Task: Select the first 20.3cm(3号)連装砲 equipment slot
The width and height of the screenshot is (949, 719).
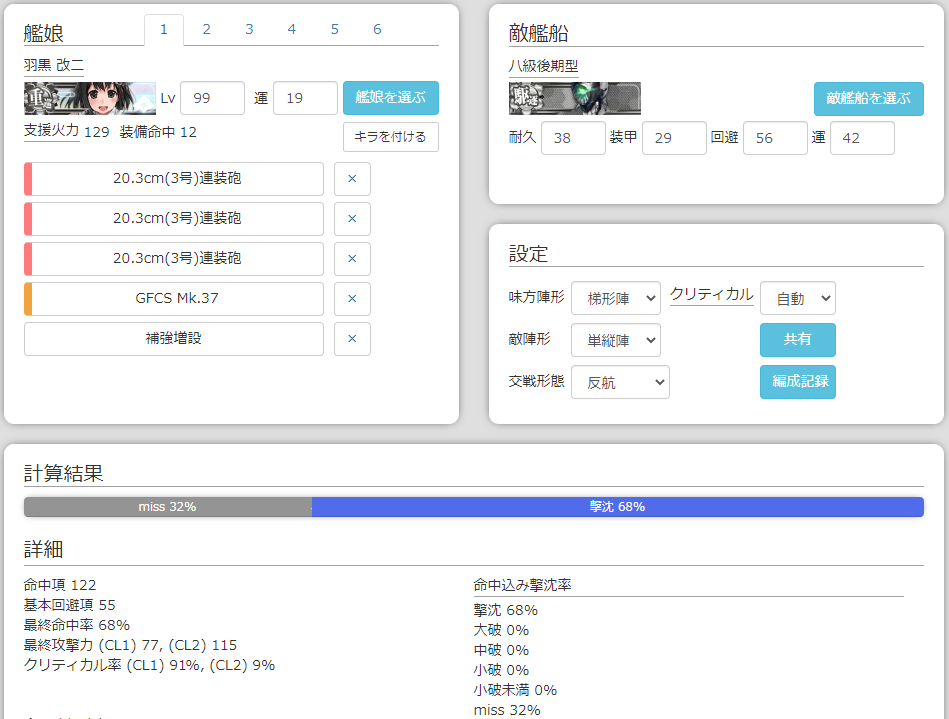Action: 174,179
